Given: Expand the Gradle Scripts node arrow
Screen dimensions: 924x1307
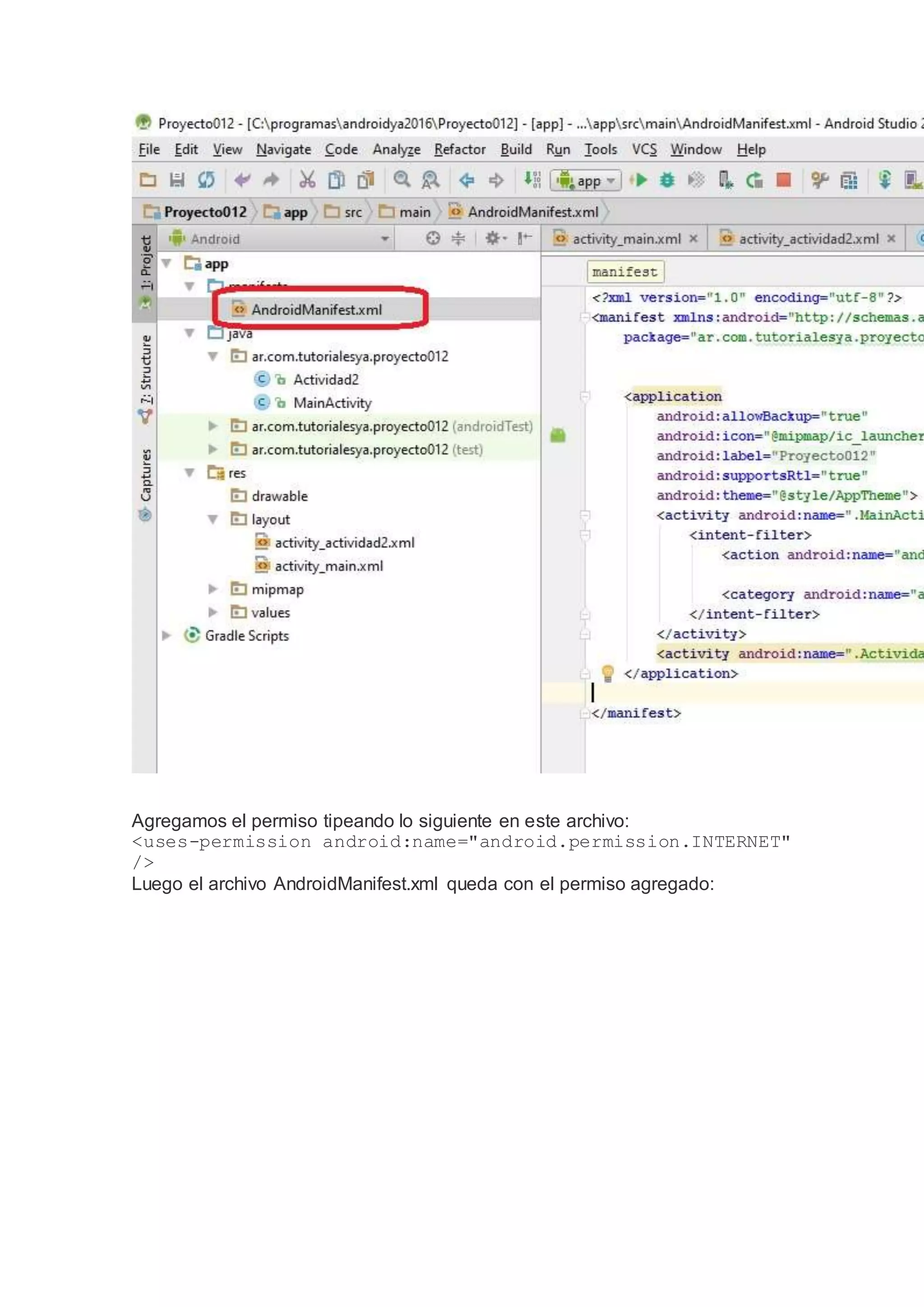Looking at the screenshot, I should (x=166, y=636).
